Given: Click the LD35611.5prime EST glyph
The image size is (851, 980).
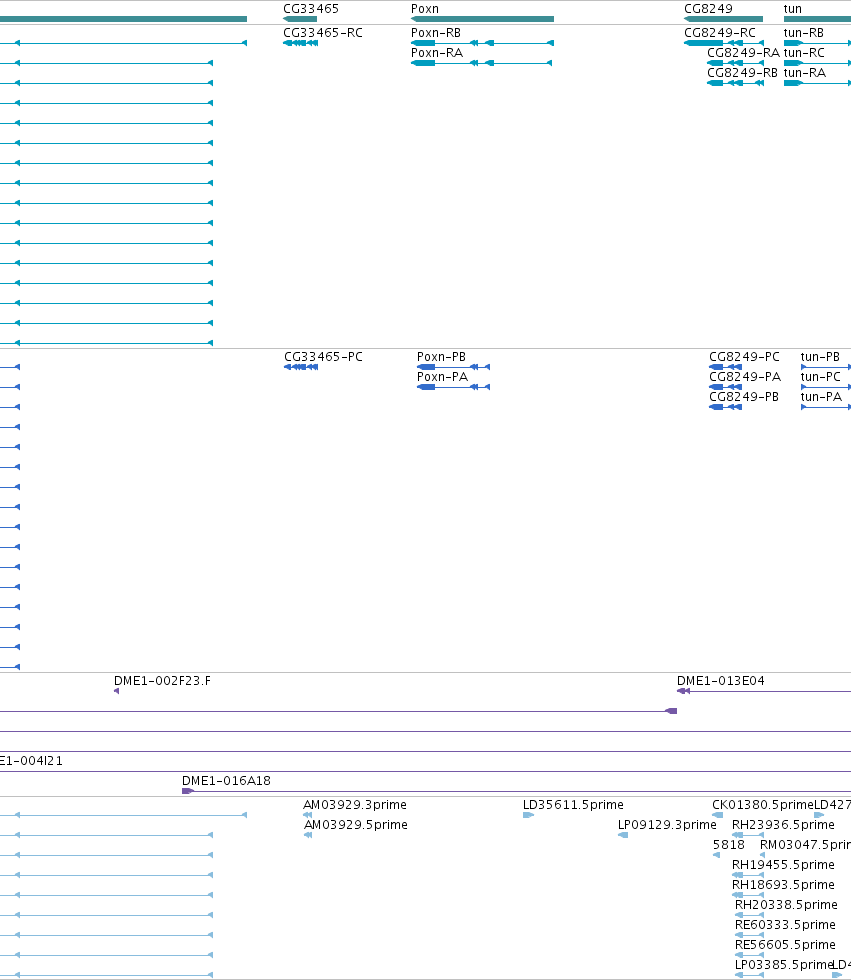Looking at the screenshot, I should tap(529, 815).
